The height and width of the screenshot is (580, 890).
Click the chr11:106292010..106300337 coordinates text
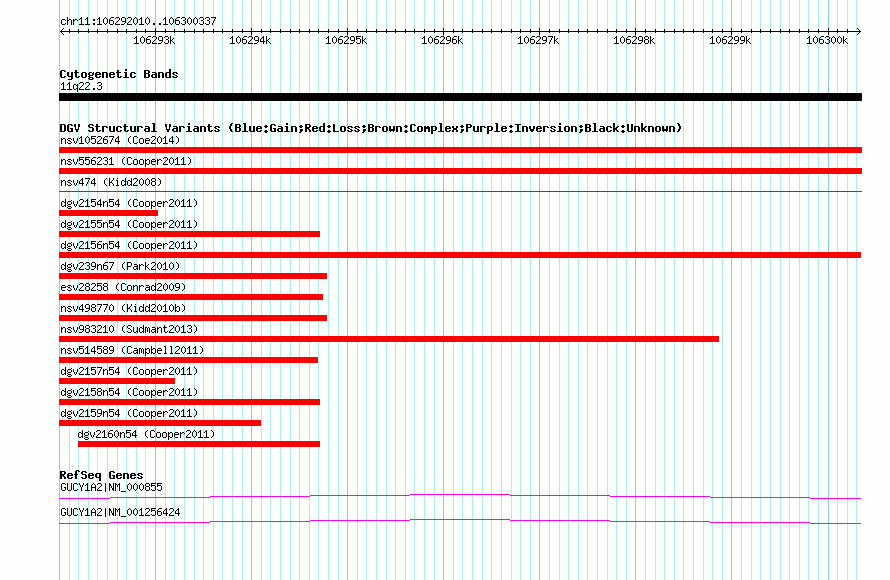138,21
